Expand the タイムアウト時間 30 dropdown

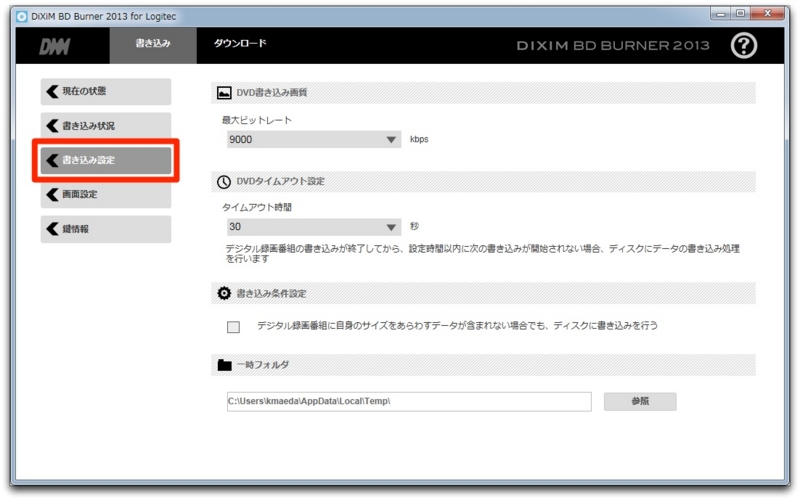coord(314,227)
